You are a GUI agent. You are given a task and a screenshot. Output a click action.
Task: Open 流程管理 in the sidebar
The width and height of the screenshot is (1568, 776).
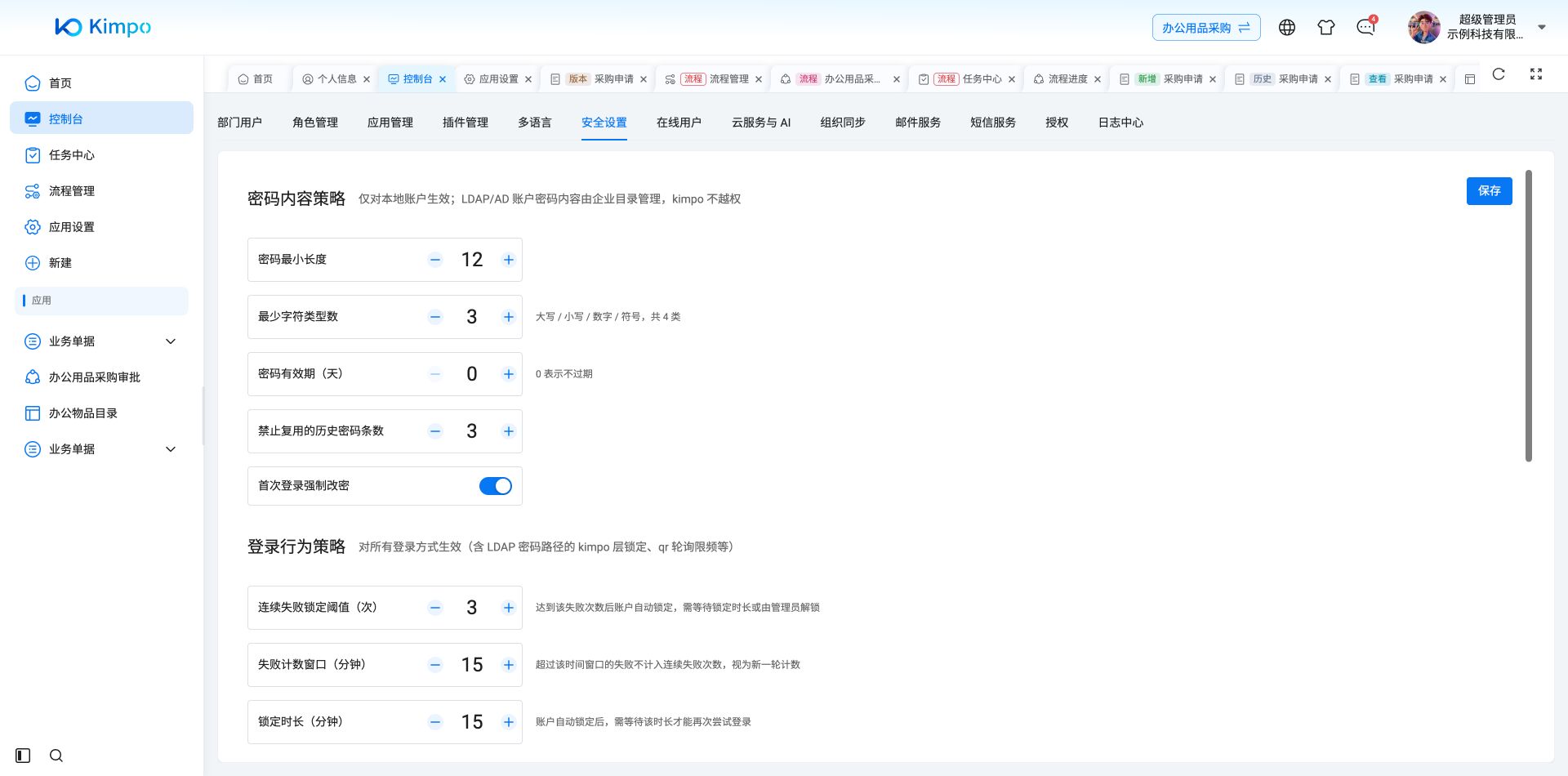coord(101,191)
